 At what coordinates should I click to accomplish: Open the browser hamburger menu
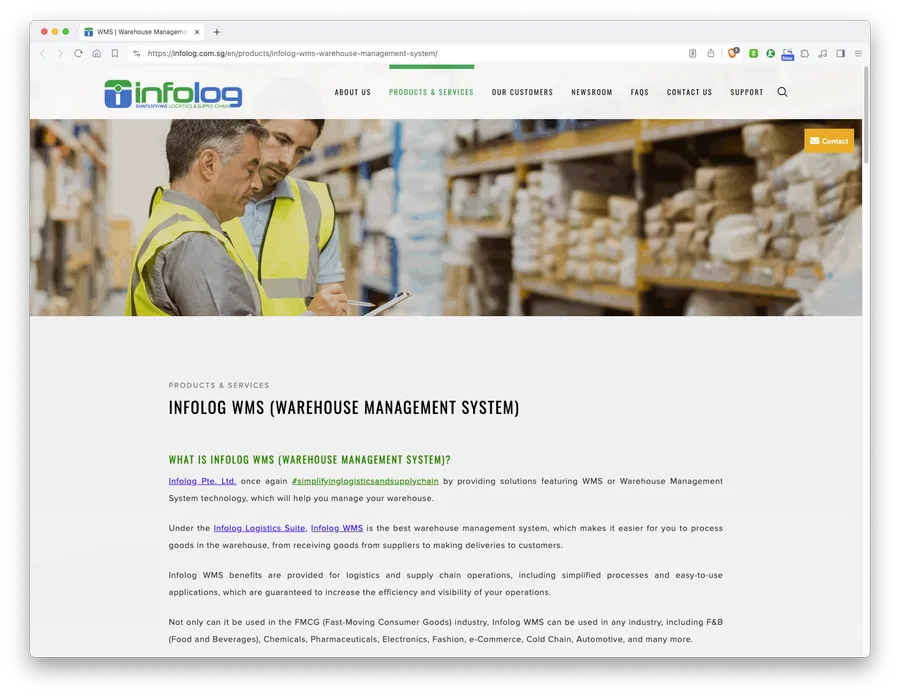858,53
